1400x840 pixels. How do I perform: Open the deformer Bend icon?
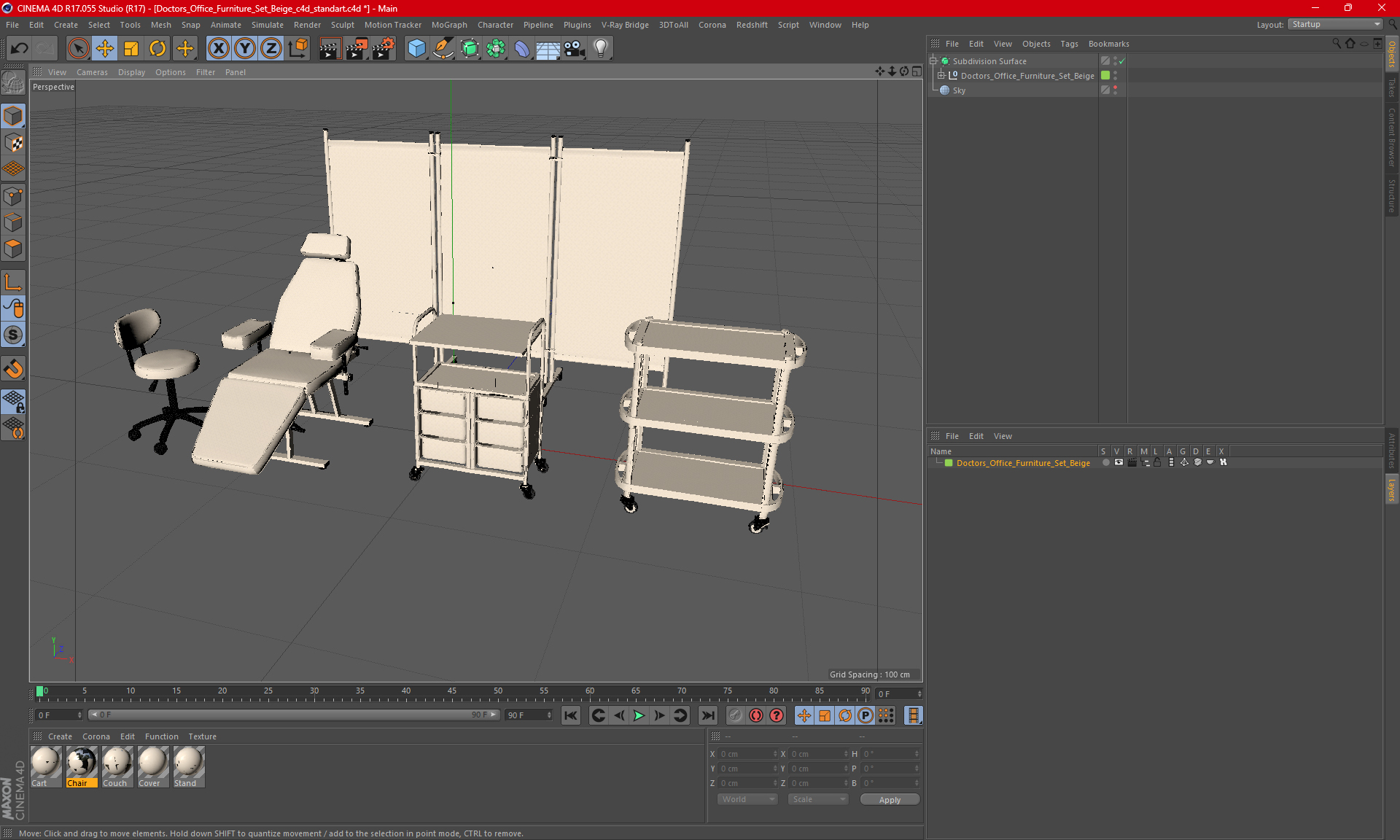pyautogui.click(x=522, y=48)
